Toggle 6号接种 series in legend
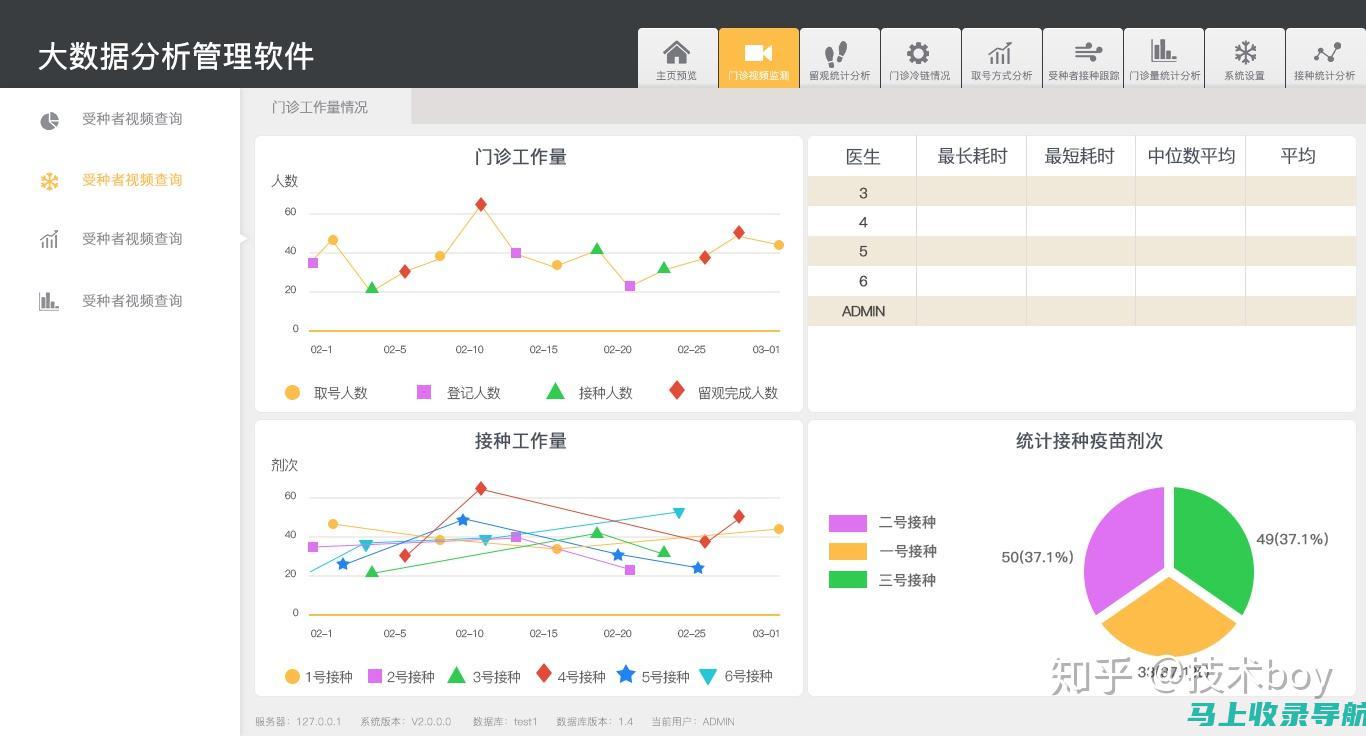The height and width of the screenshot is (736, 1366). [x=735, y=677]
